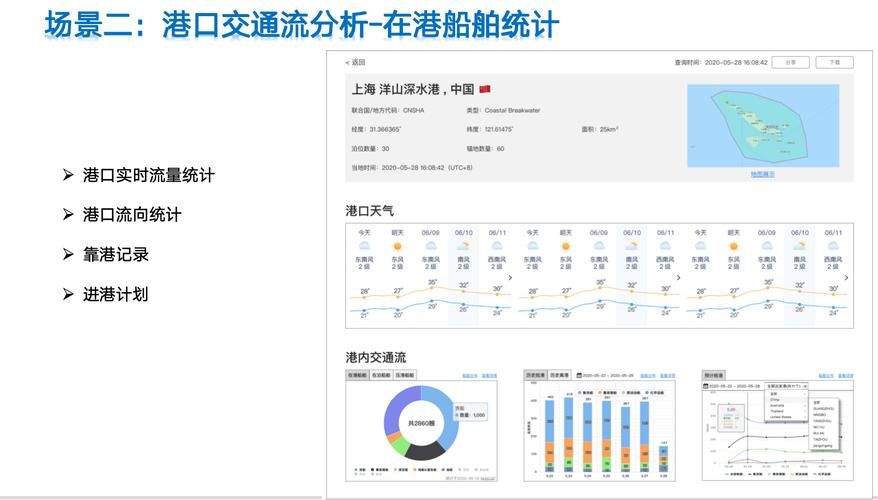Viewport: 878px width, 500px height.
Task: Click the China flag icon beside port name
Action: point(485,89)
